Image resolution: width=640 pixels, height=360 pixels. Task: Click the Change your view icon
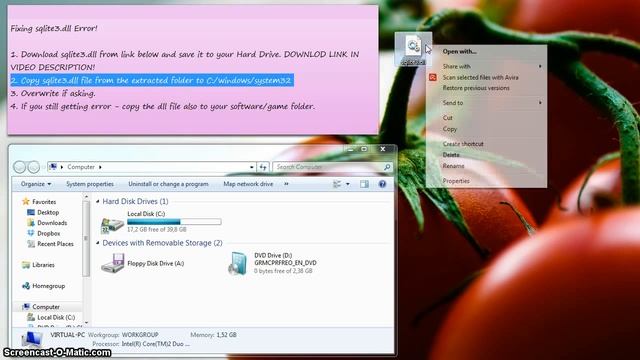tap(337, 184)
